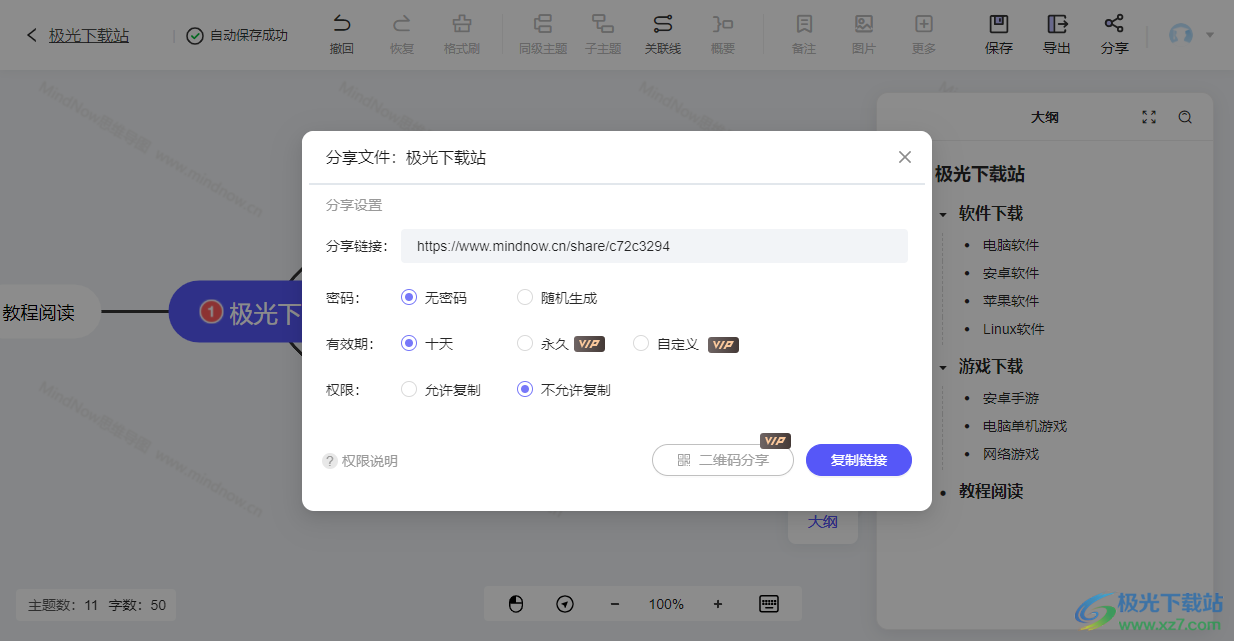Click the Redo (恢复) icon
1234x641 pixels.
coord(401,24)
